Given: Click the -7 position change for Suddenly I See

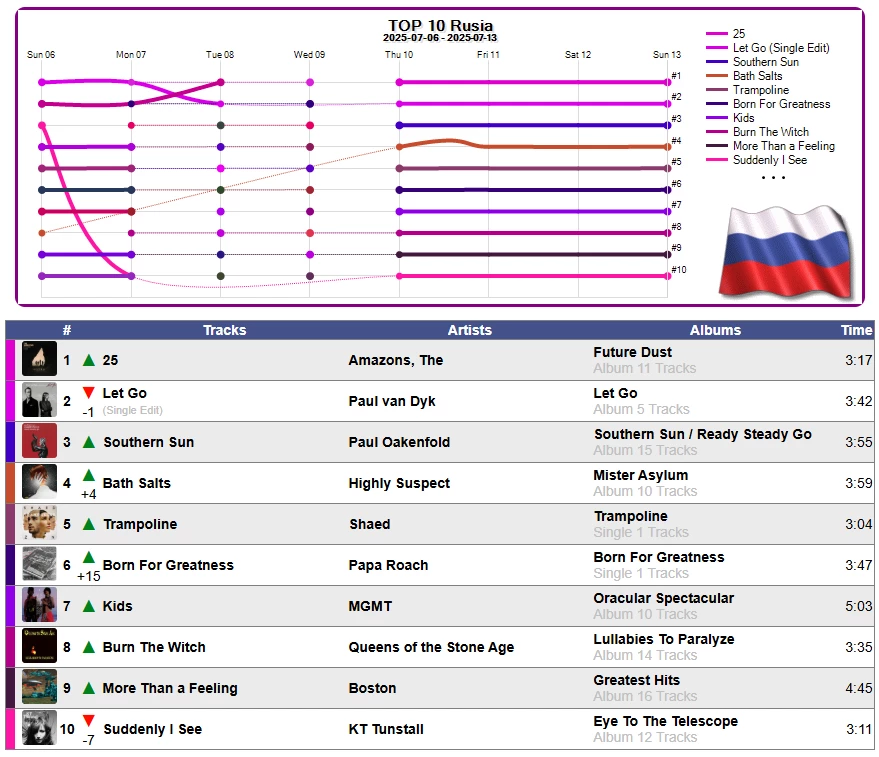Looking at the screenshot, I should [x=89, y=740].
